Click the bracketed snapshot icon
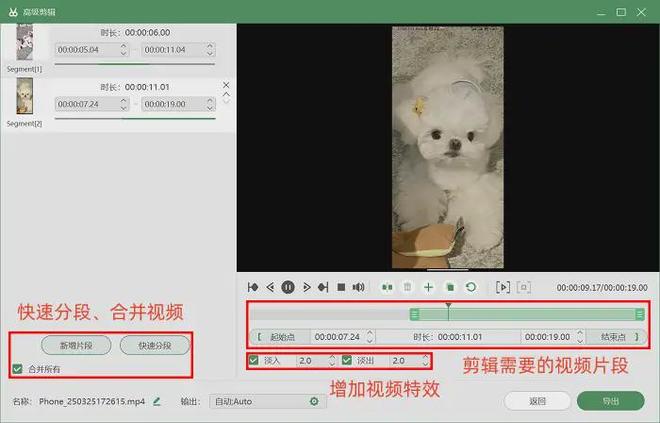Screen dimensions: 660x423 (524, 287)
